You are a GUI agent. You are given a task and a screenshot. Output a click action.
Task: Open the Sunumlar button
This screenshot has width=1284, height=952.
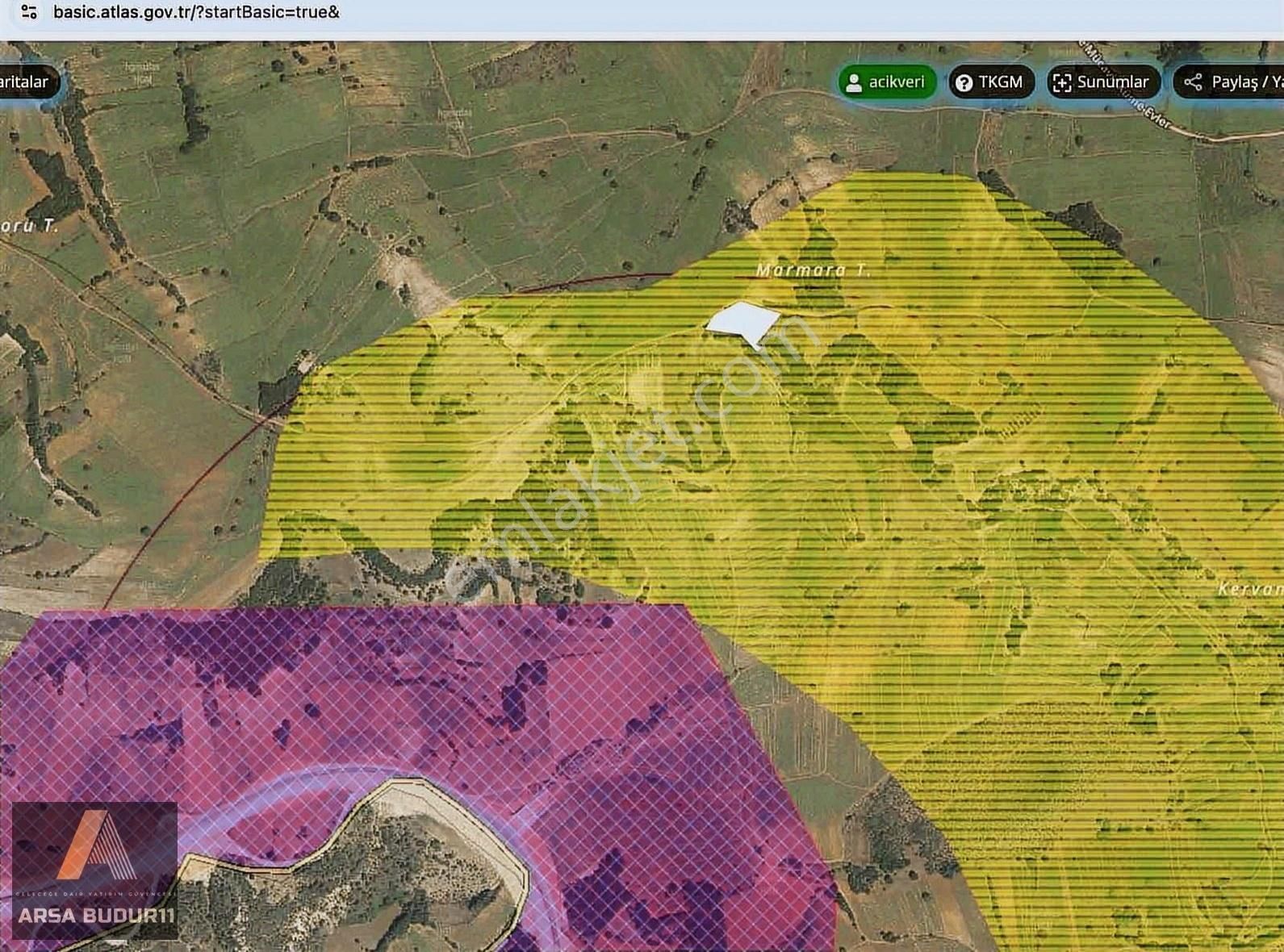[1103, 82]
